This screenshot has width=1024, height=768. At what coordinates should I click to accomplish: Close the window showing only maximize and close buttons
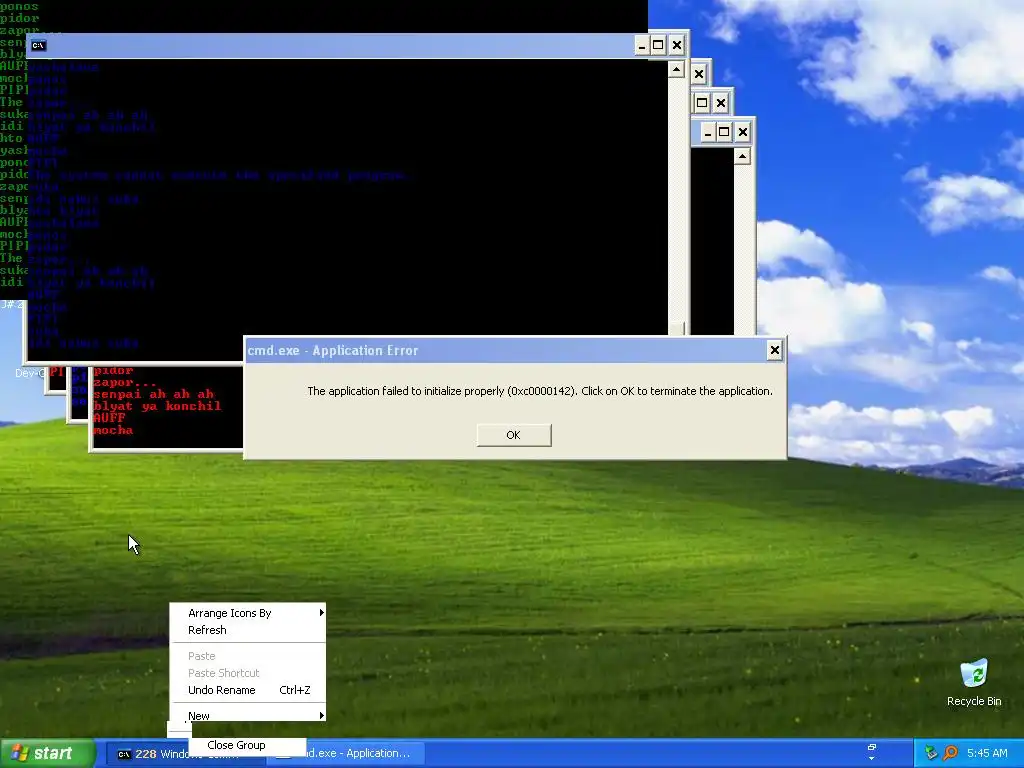point(720,103)
